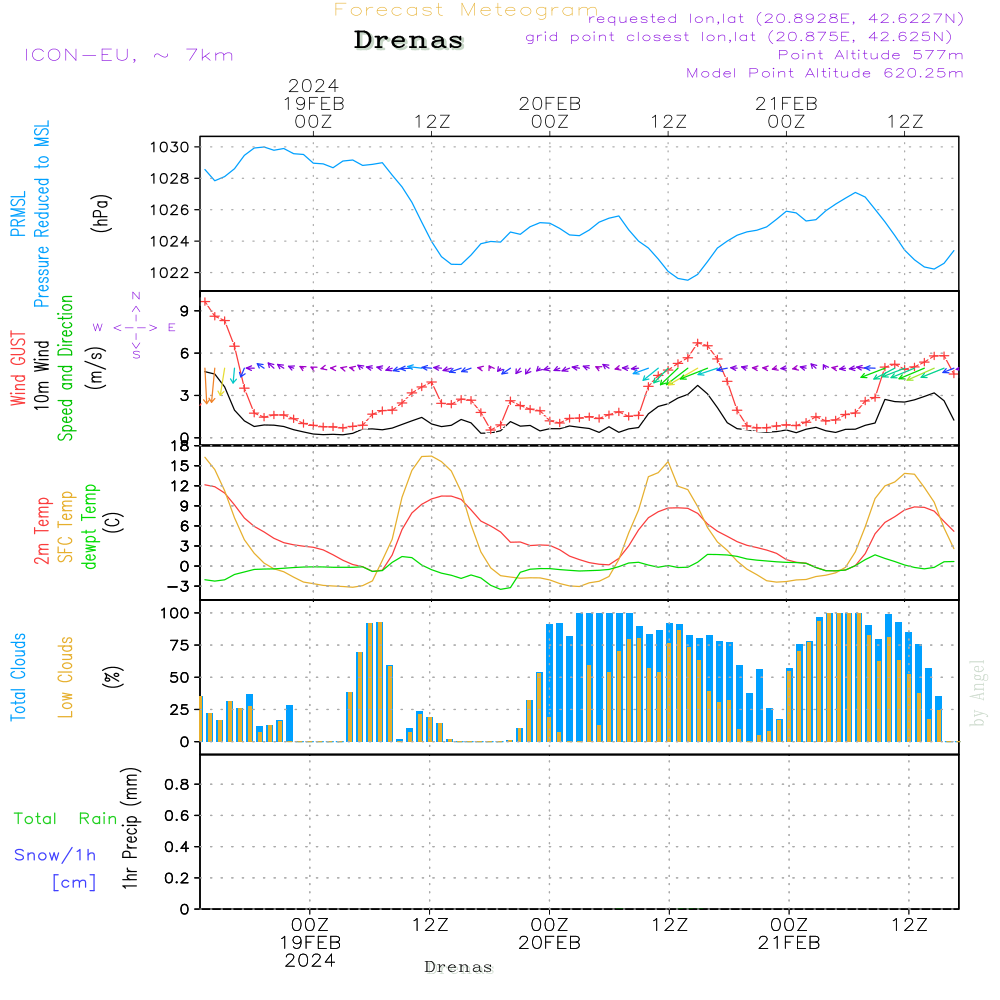Click the Snow/1h legend label
1000x1000 pixels.
pyautogui.click(x=55, y=855)
